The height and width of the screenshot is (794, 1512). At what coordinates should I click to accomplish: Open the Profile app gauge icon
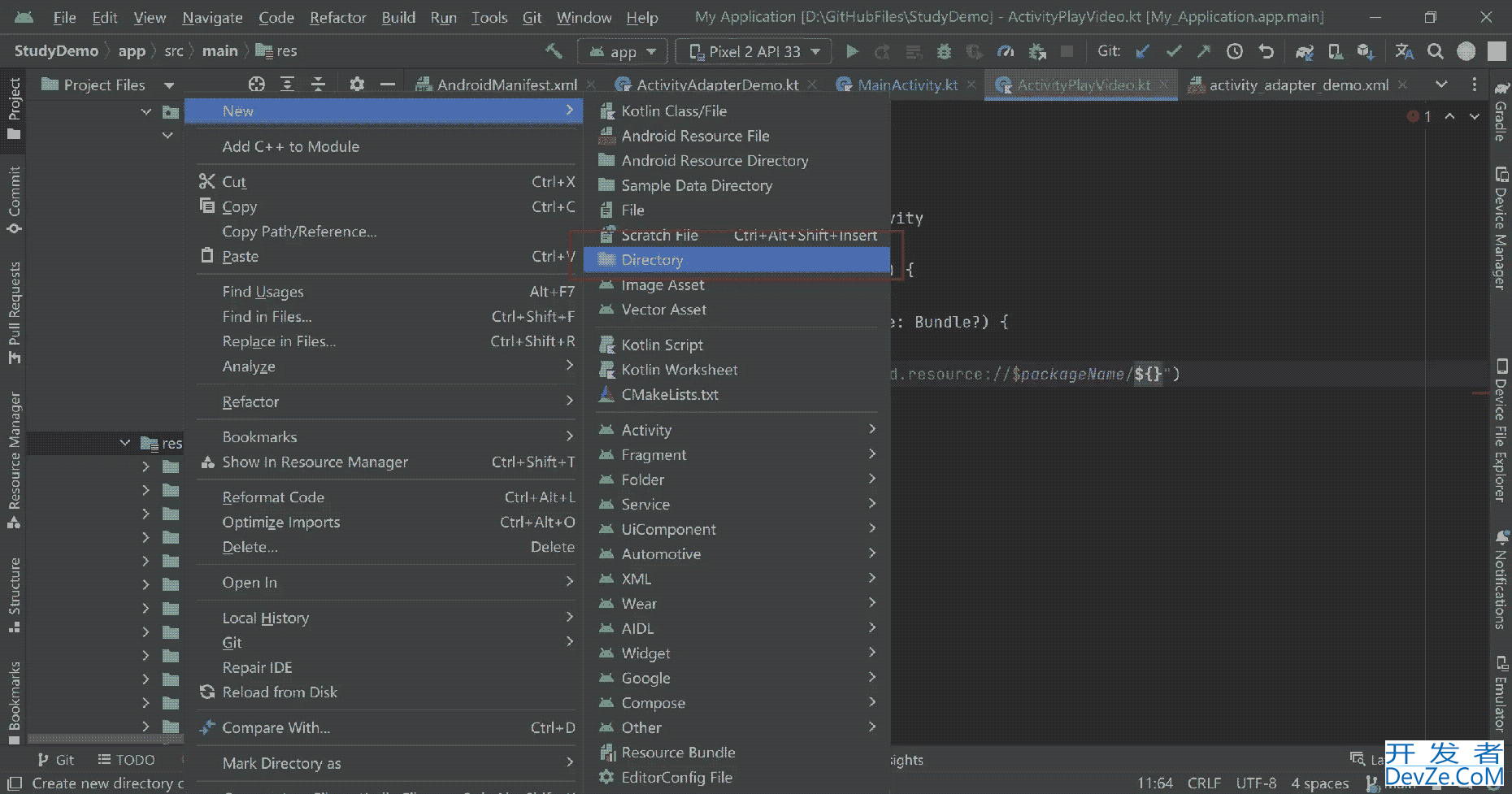point(1006,51)
